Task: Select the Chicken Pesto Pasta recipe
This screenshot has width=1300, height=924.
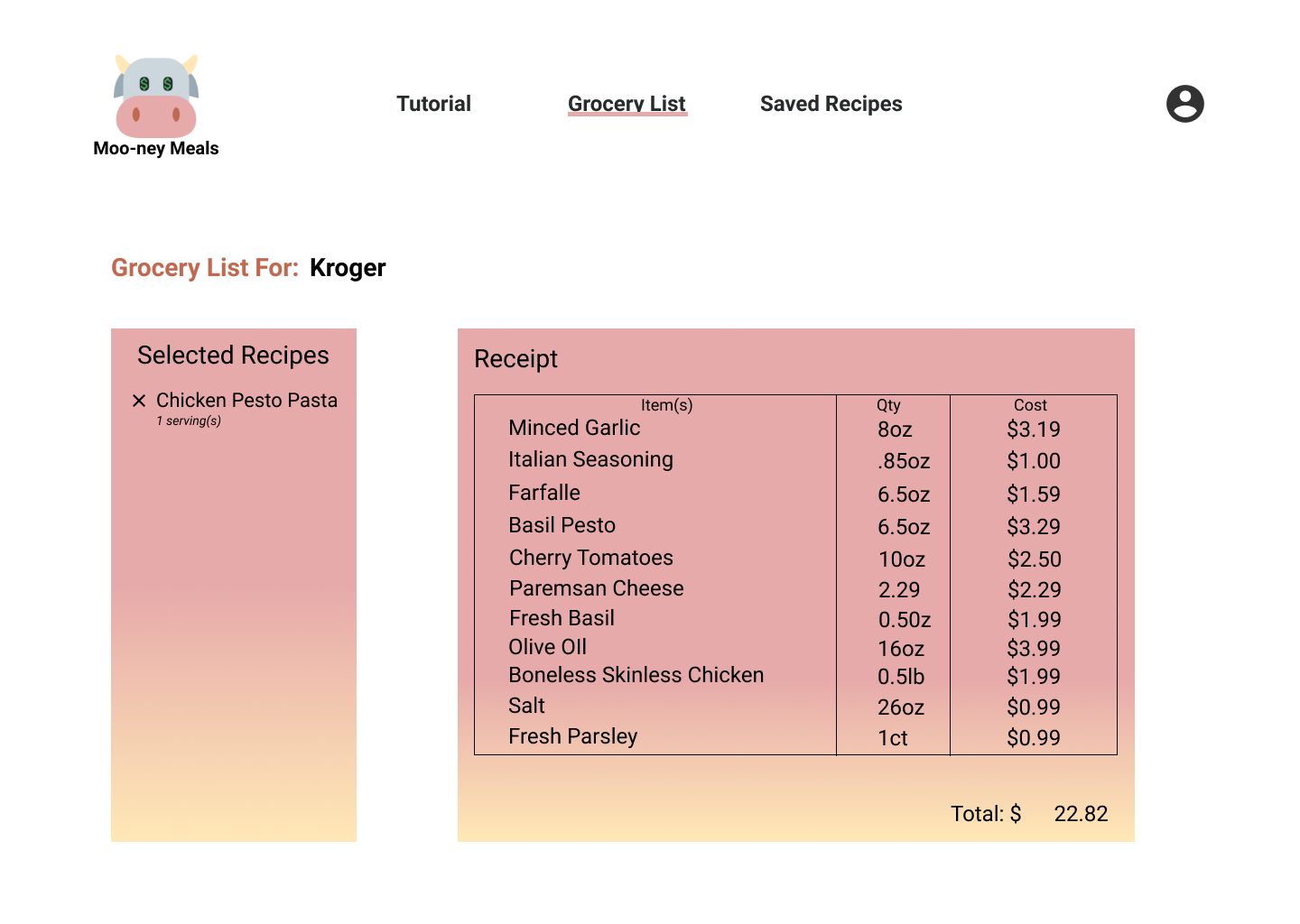Action: (246, 400)
